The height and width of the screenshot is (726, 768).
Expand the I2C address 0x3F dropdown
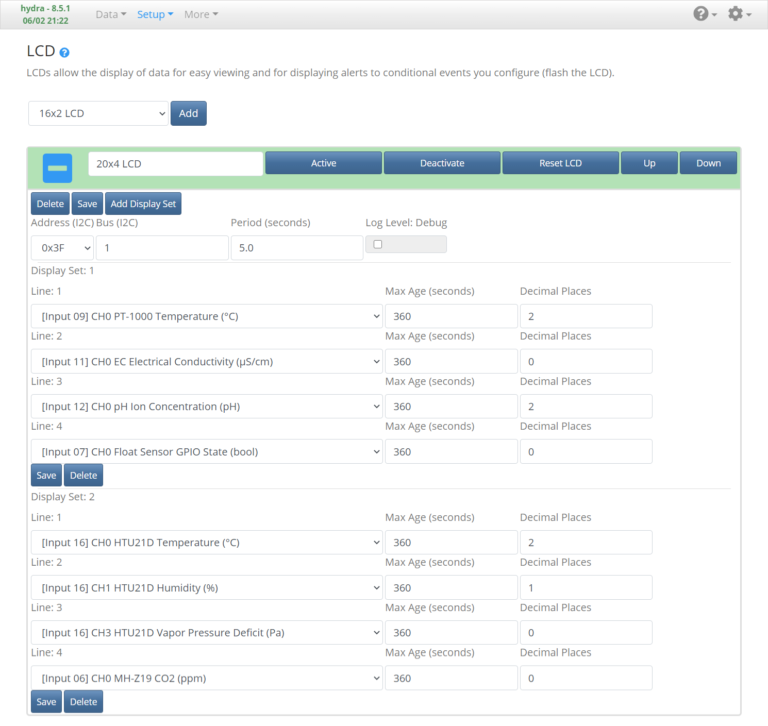click(62, 248)
